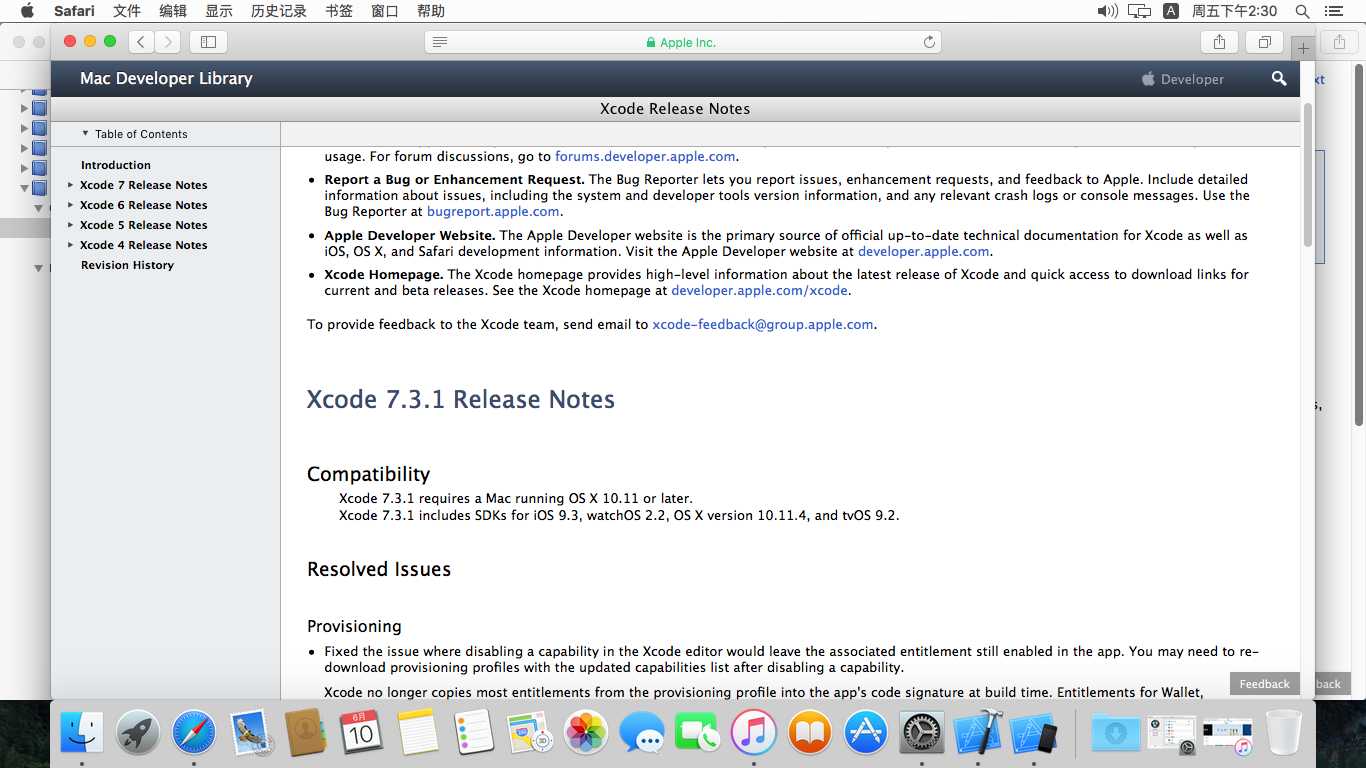Open the Apple menu
1366x768 pixels.
tap(27, 11)
